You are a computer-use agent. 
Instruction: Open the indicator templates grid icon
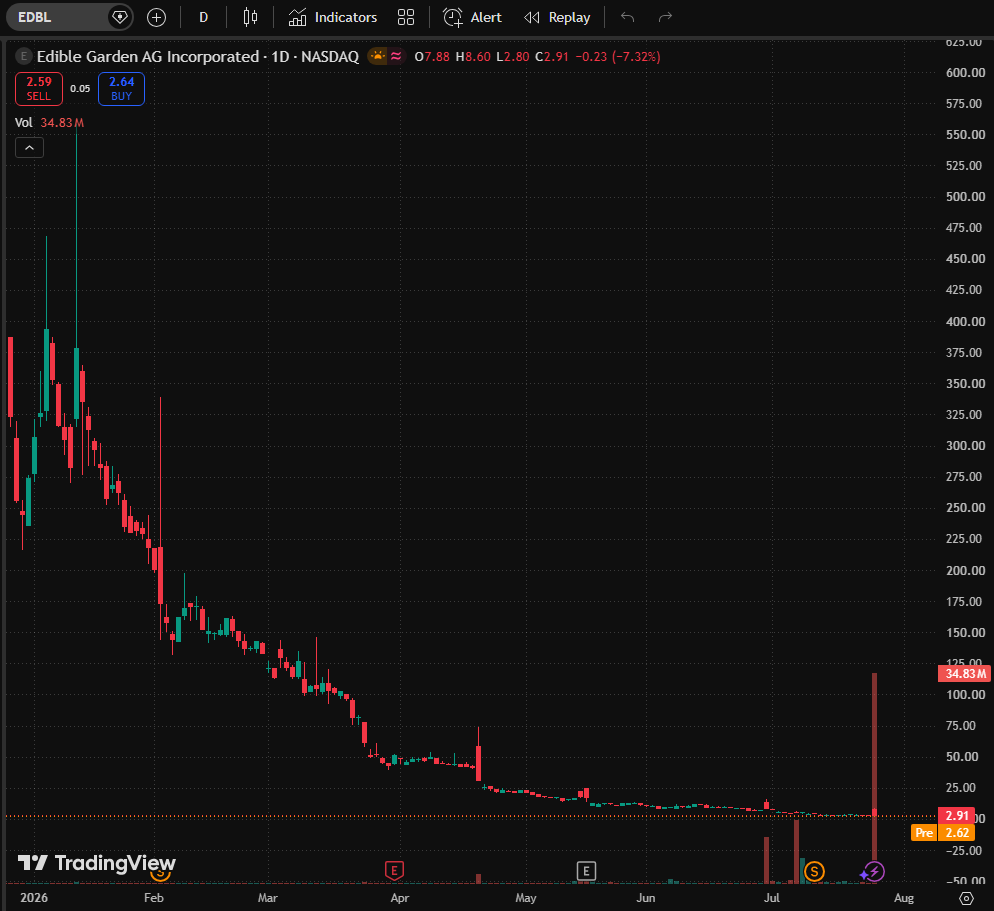coord(406,17)
